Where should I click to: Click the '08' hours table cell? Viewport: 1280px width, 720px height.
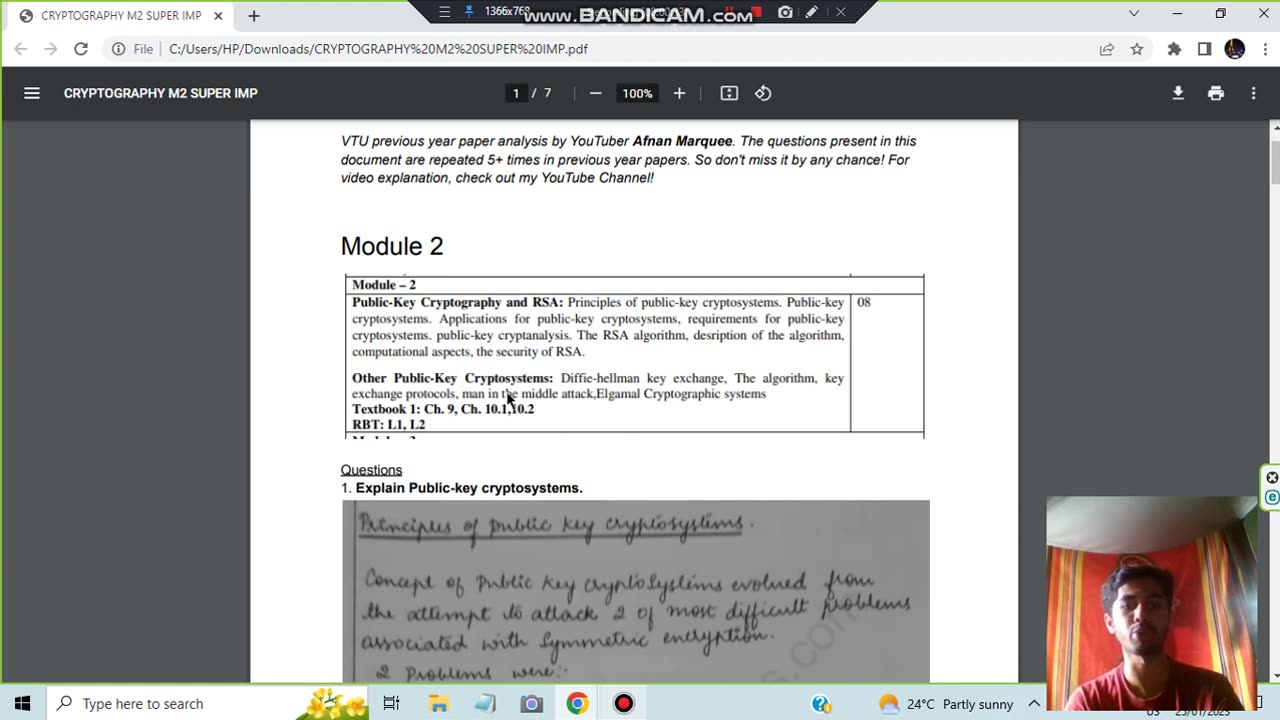(x=864, y=302)
